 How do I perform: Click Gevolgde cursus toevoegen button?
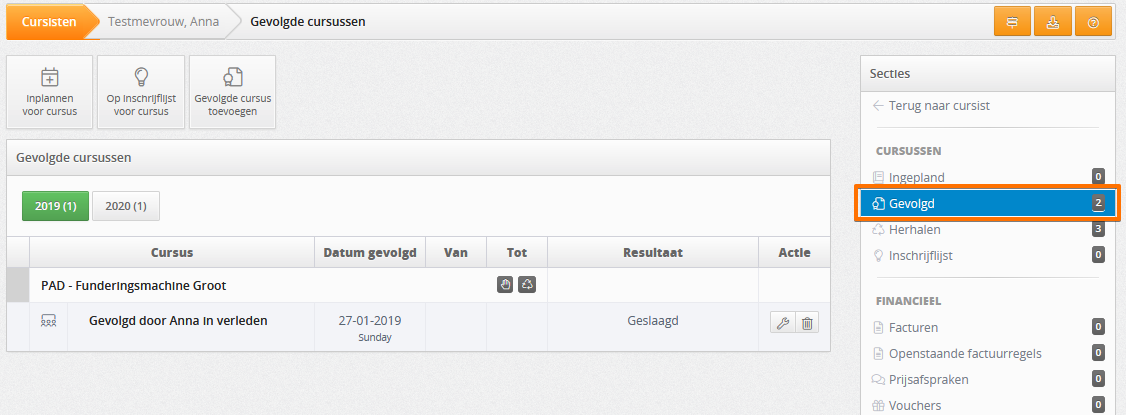tap(233, 92)
